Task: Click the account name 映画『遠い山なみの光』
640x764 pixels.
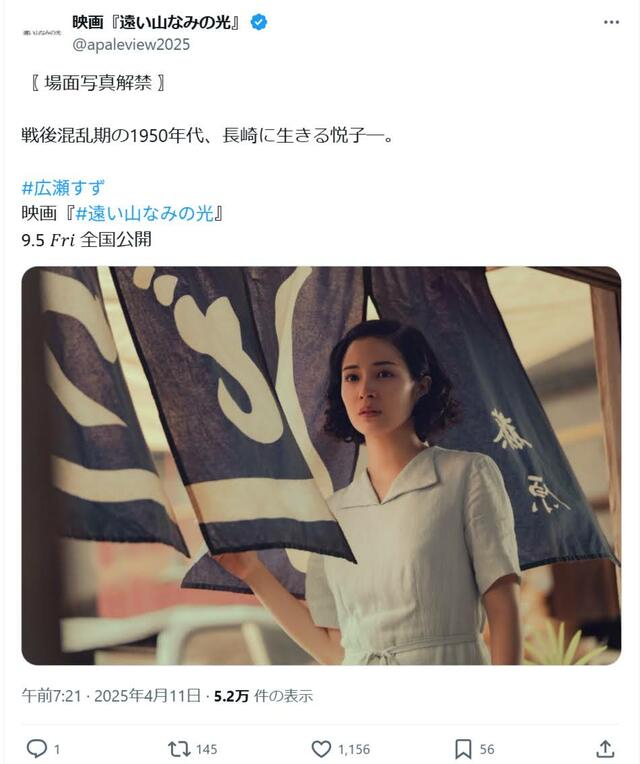Action: [157, 22]
